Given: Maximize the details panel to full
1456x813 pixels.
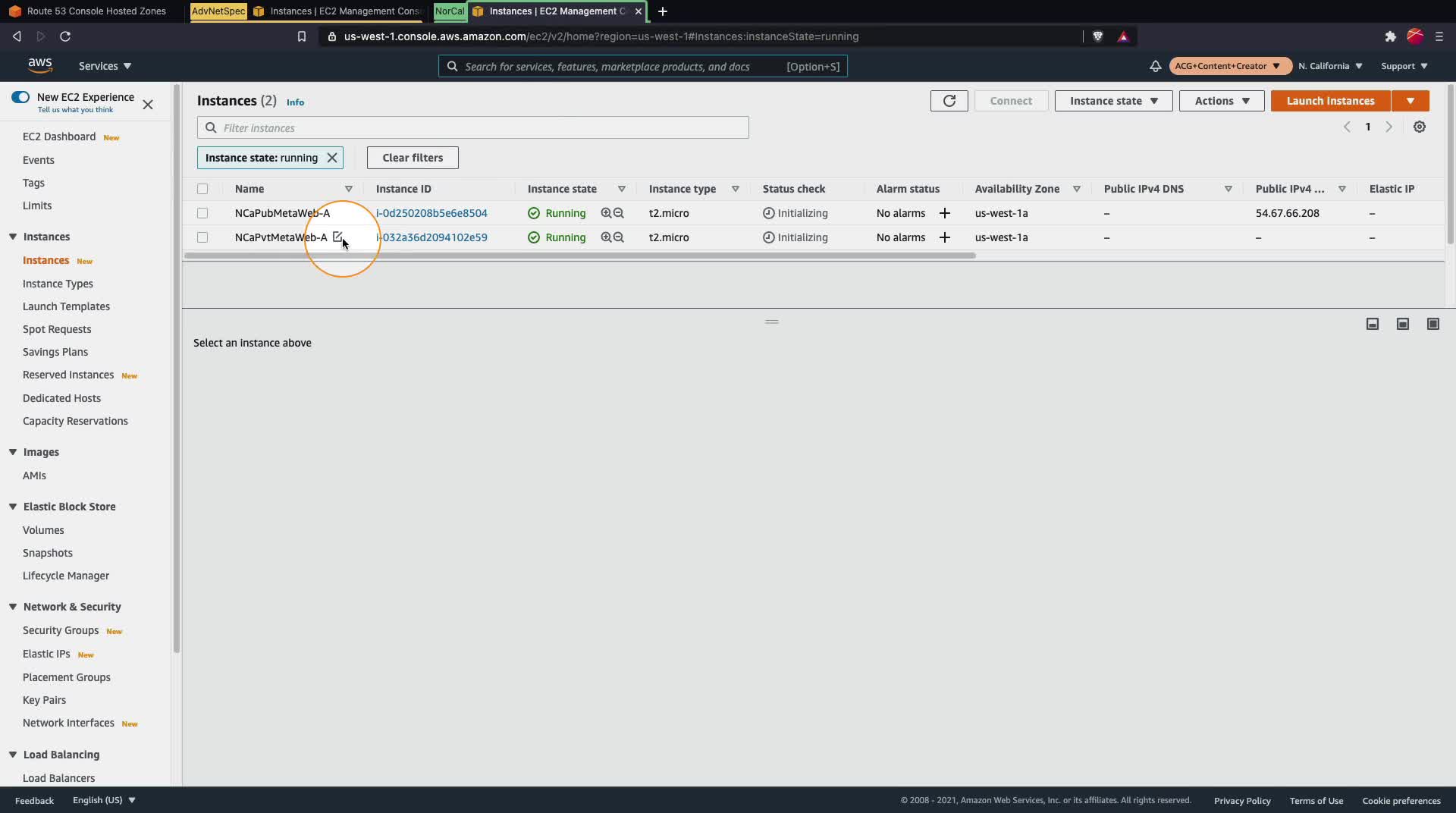Looking at the screenshot, I should coord(1433,324).
